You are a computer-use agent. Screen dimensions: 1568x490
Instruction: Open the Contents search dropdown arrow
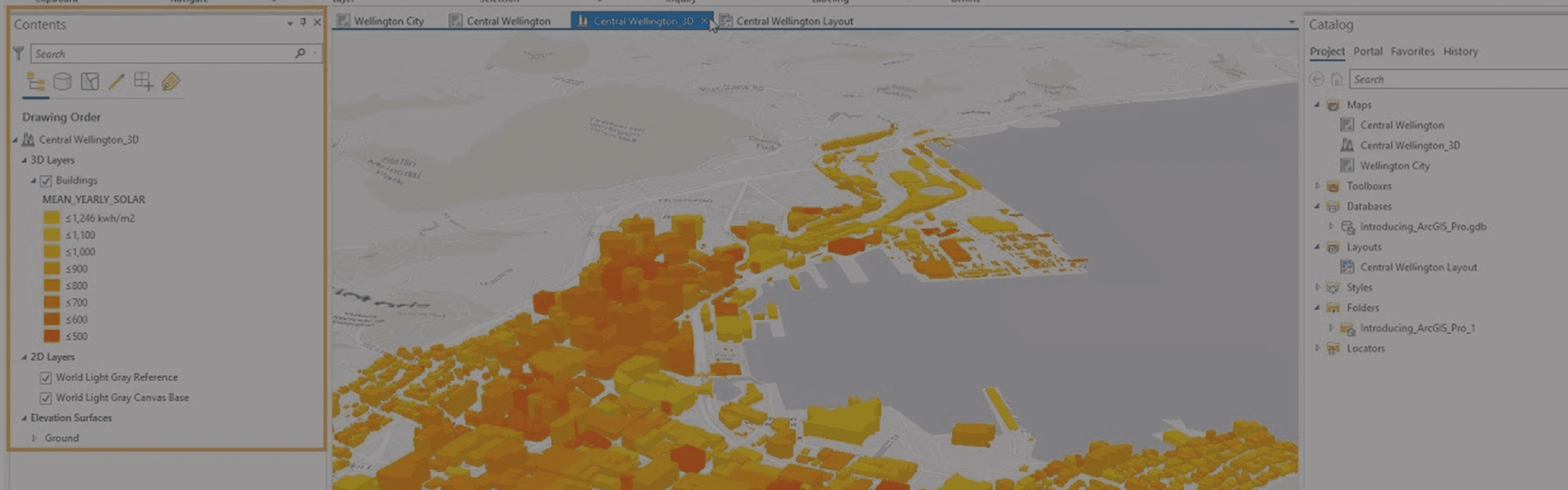315,53
